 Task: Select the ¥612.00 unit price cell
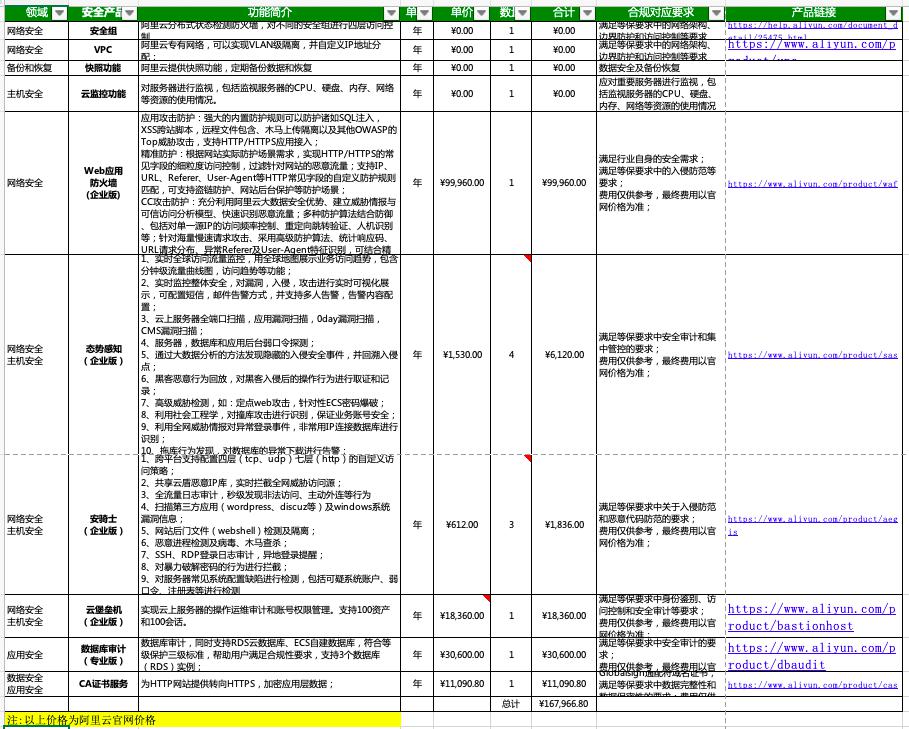pyautogui.click(x=462, y=524)
